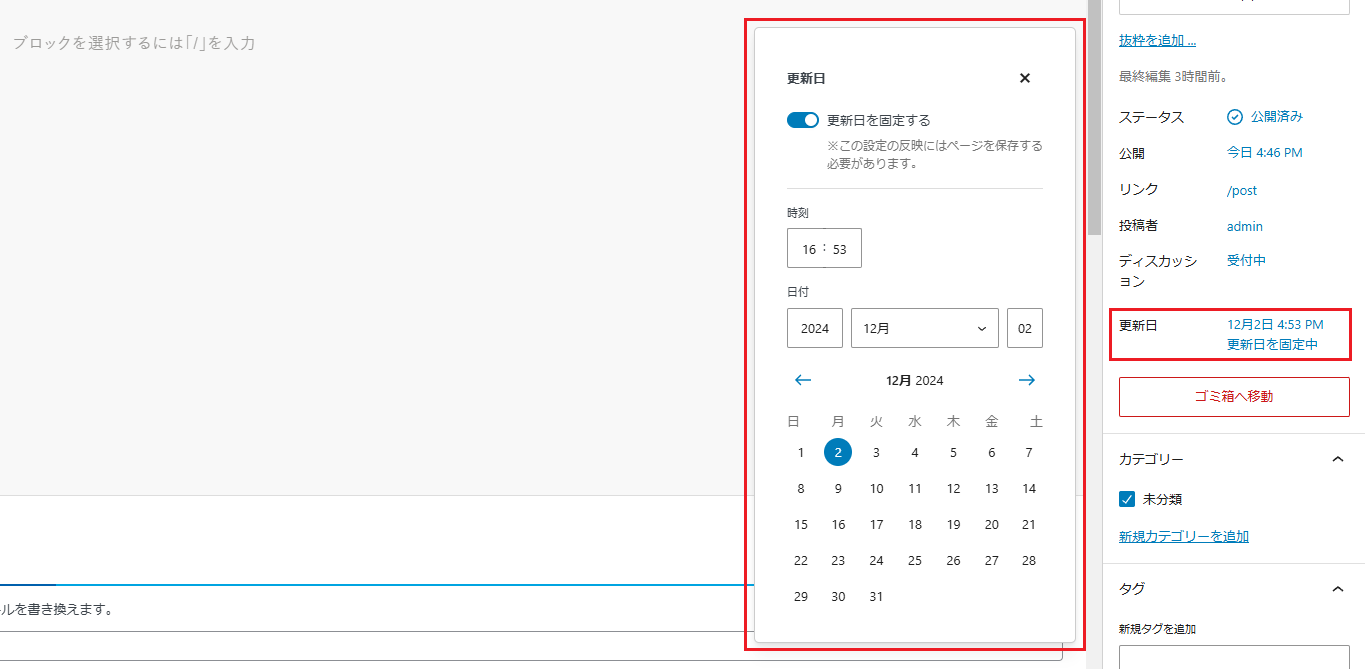Select December 27 in the calendar

(x=991, y=561)
